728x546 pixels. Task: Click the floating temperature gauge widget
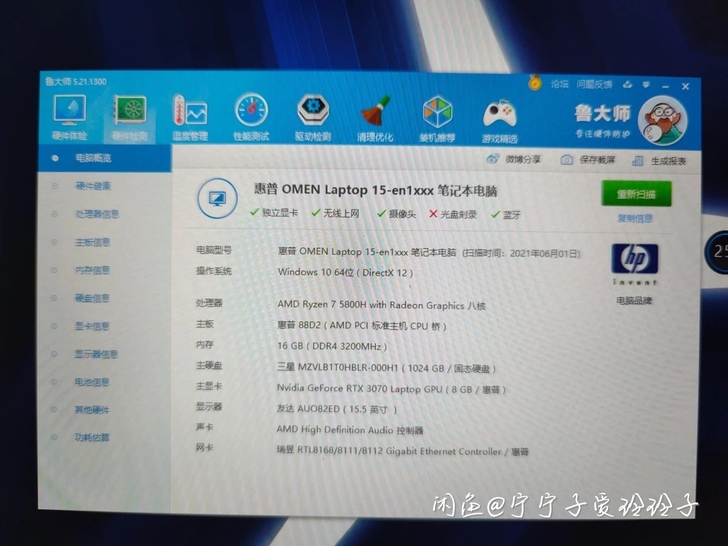716,251
